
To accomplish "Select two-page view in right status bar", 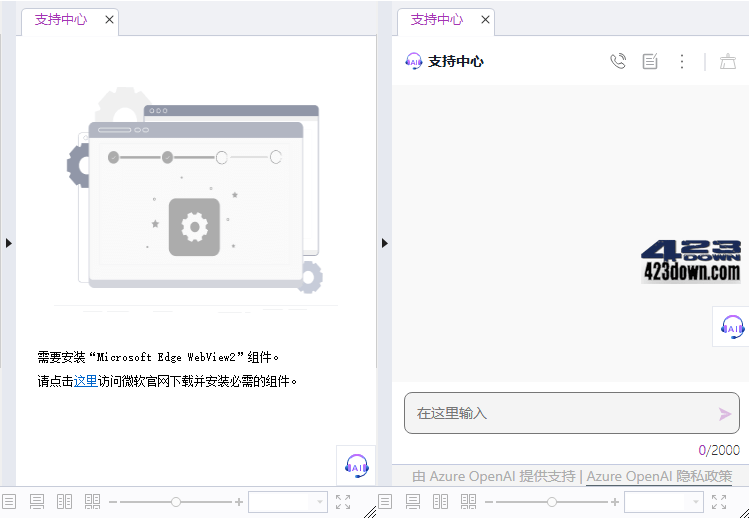I will pyautogui.click(x=440, y=502).
